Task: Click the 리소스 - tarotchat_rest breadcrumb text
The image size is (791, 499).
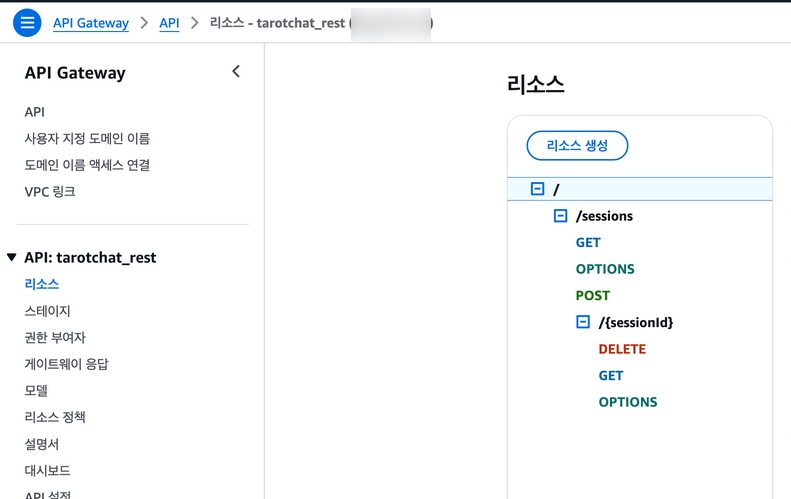Action: 277,23
